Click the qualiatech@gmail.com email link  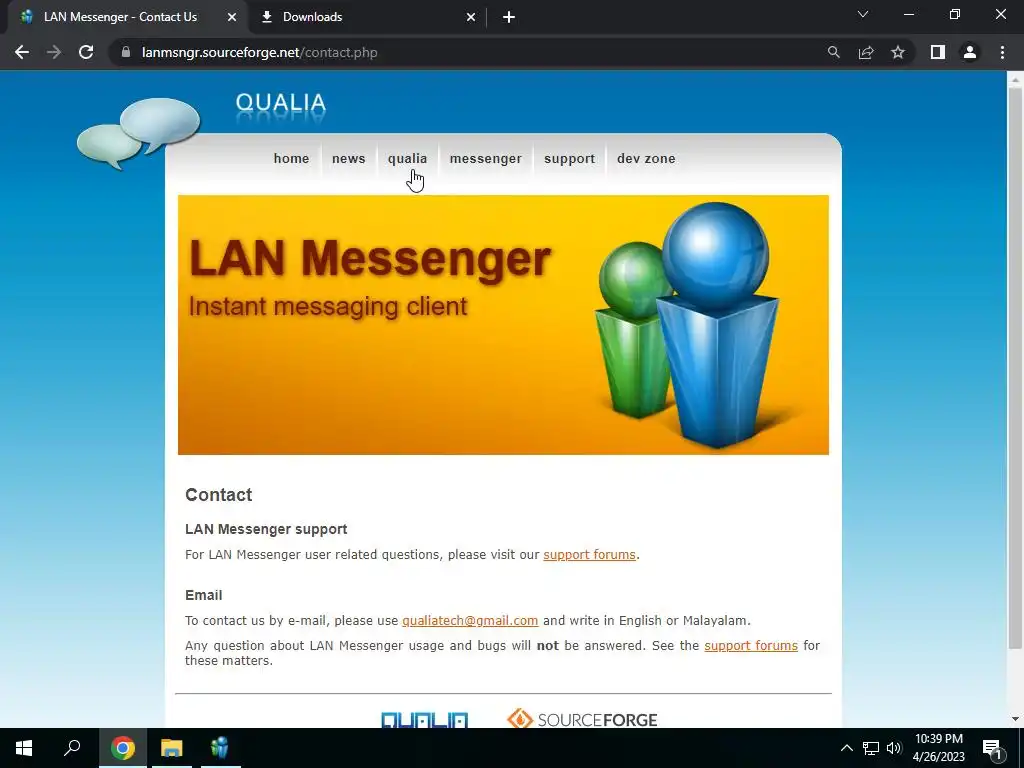(470, 620)
